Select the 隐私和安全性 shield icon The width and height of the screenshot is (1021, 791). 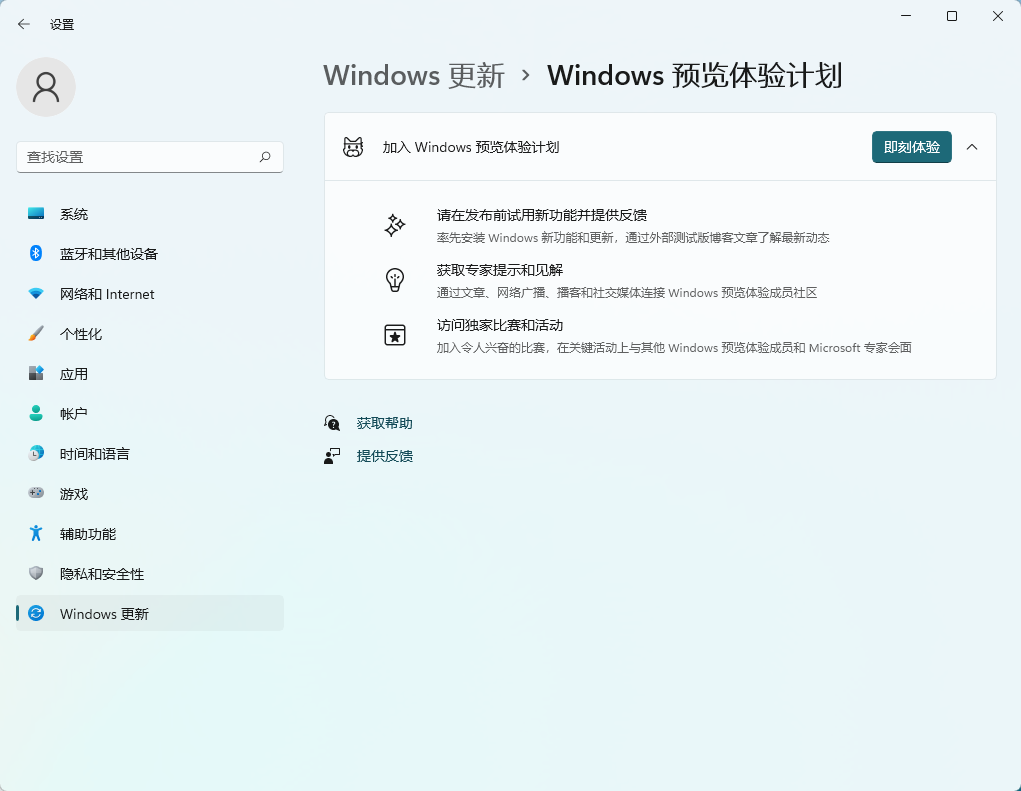[34, 573]
